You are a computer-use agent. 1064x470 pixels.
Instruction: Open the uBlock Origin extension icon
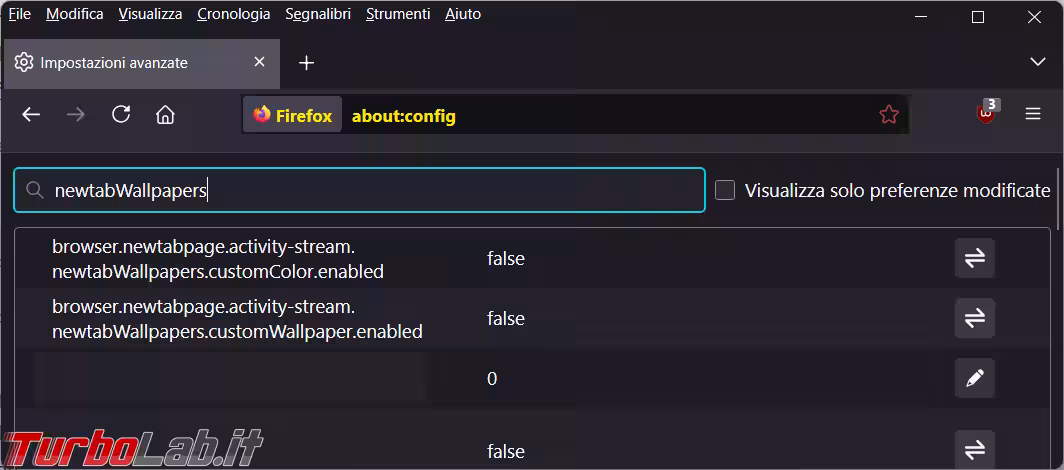point(986,114)
